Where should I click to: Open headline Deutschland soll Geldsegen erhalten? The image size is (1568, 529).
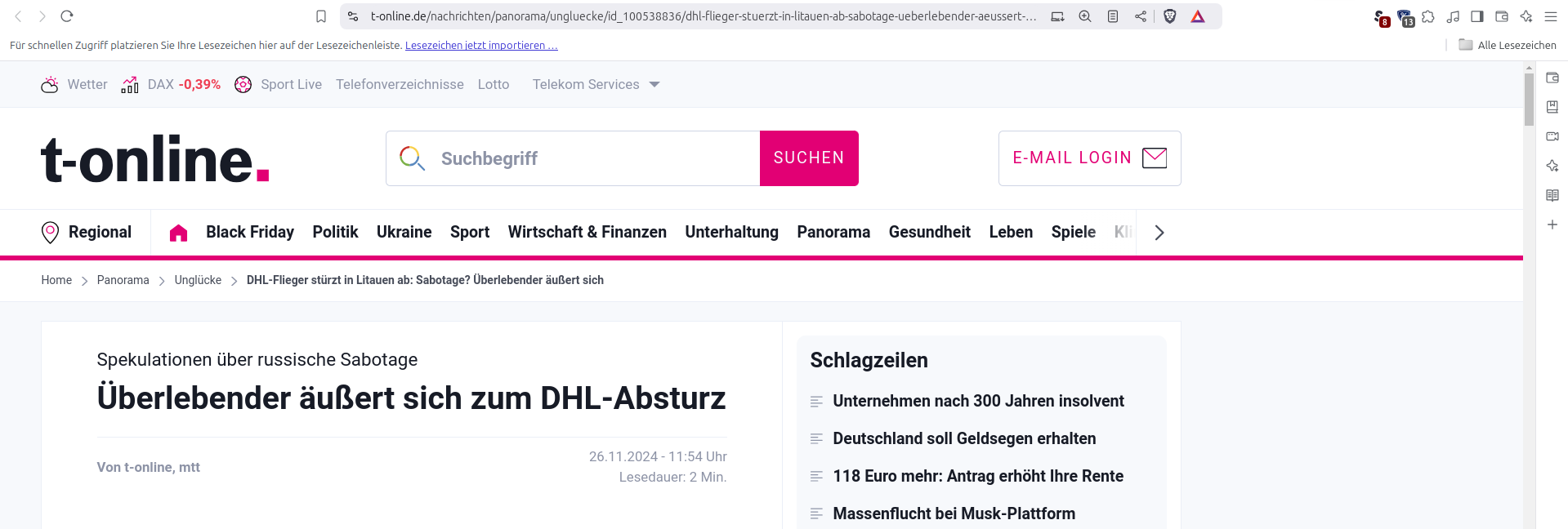click(964, 438)
